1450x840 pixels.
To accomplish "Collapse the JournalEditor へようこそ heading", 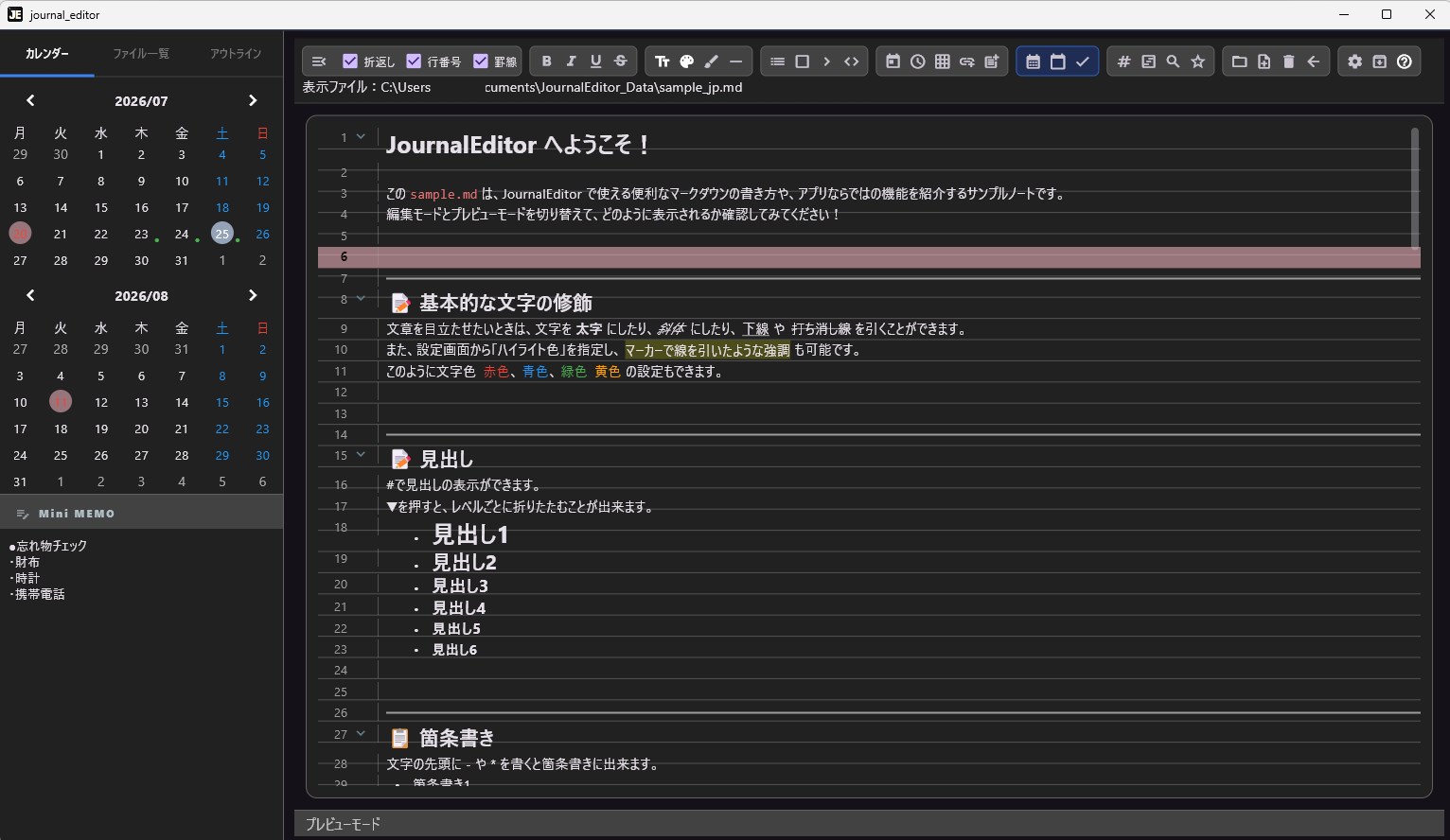I will pyautogui.click(x=361, y=136).
